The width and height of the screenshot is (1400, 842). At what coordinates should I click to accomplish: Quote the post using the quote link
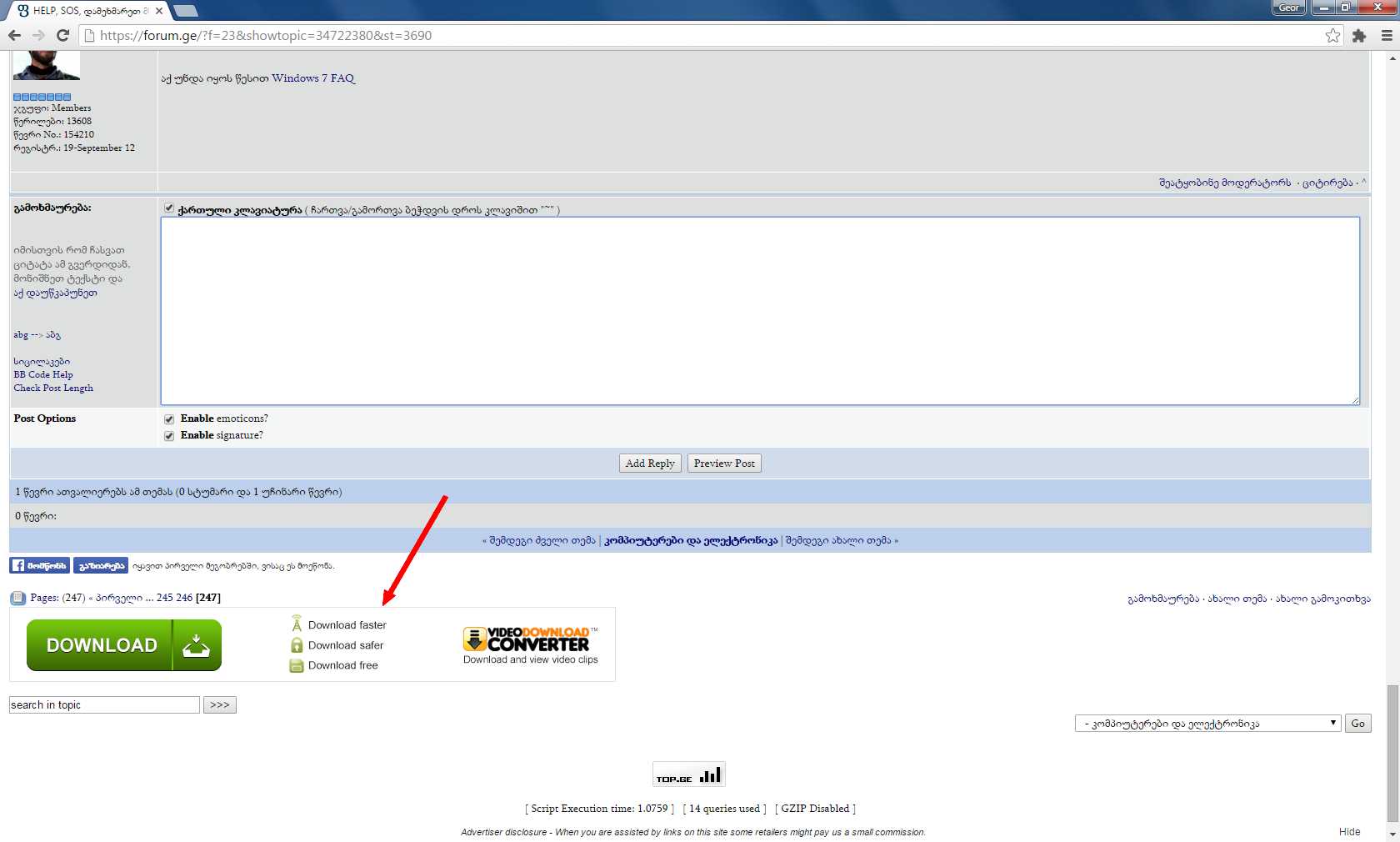click(x=1327, y=183)
